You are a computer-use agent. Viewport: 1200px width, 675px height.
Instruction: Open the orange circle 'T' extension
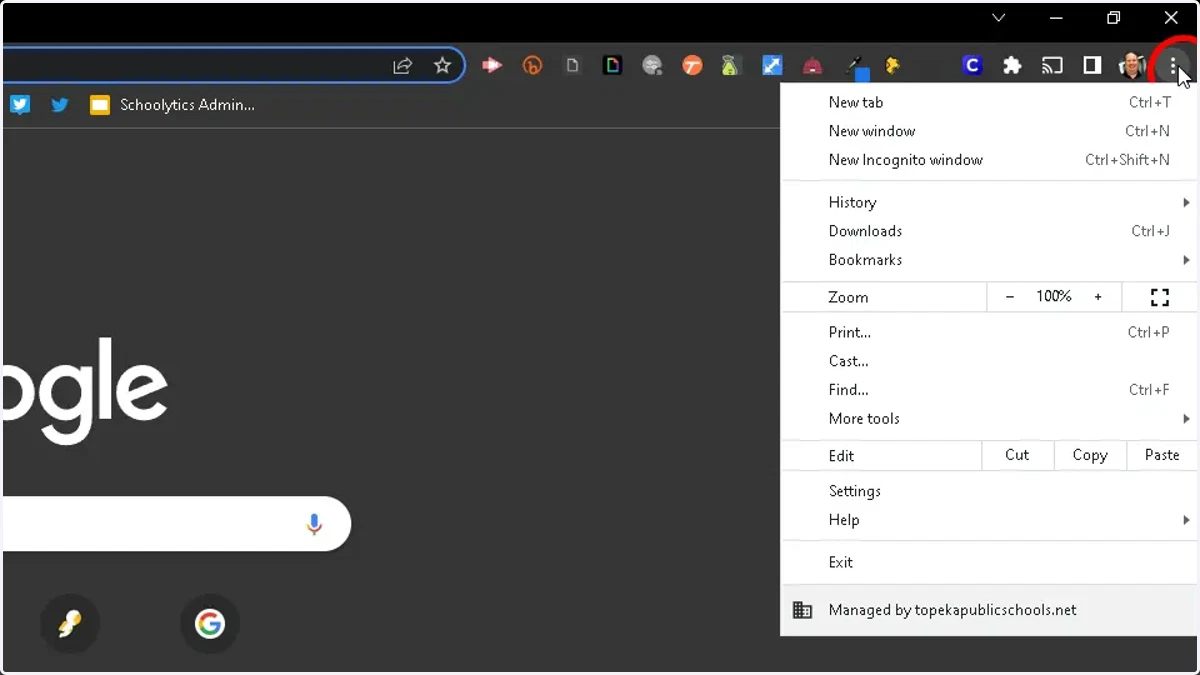(x=692, y=66)
